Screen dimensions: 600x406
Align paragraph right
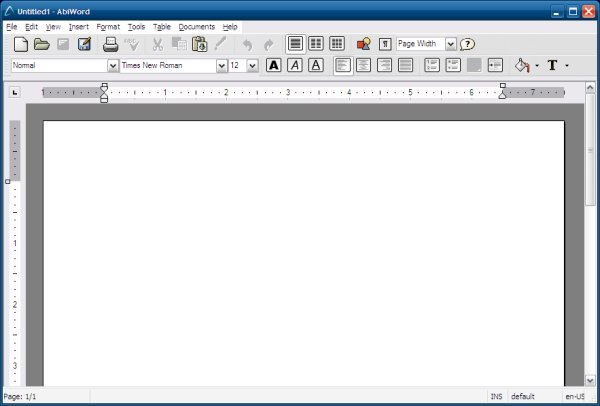(x=384, y=65)
